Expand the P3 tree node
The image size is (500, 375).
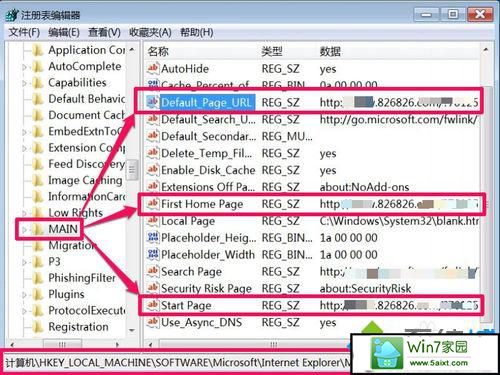point(24,262)
